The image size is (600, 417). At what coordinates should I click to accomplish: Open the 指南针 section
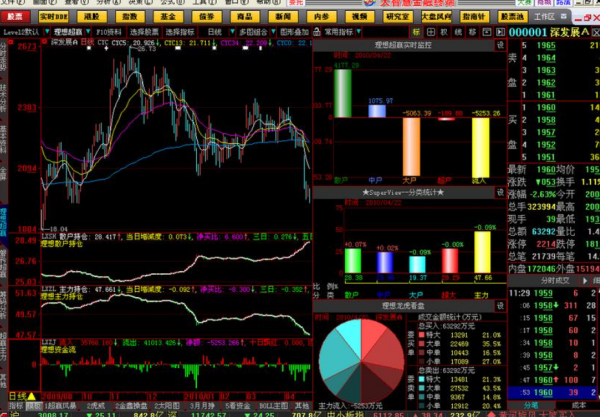tap(474, 17)
